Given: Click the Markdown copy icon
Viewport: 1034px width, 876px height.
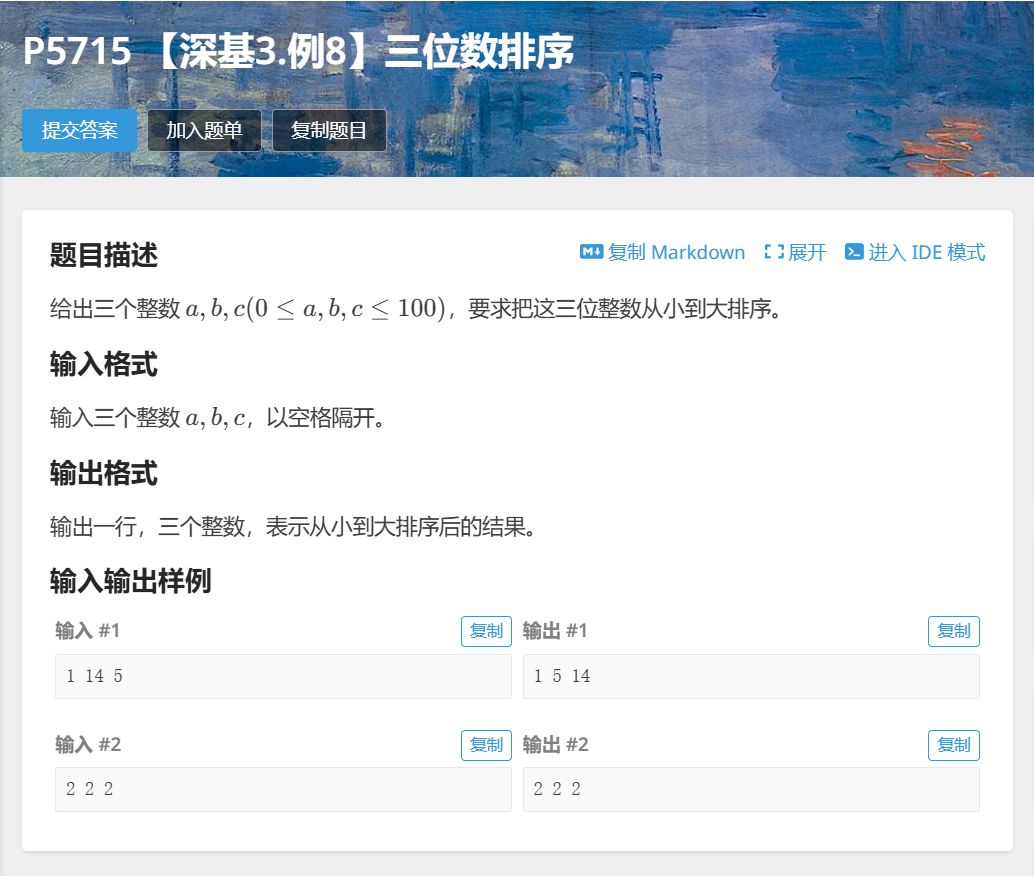Looking at the screenshot, I should [591, 252].
